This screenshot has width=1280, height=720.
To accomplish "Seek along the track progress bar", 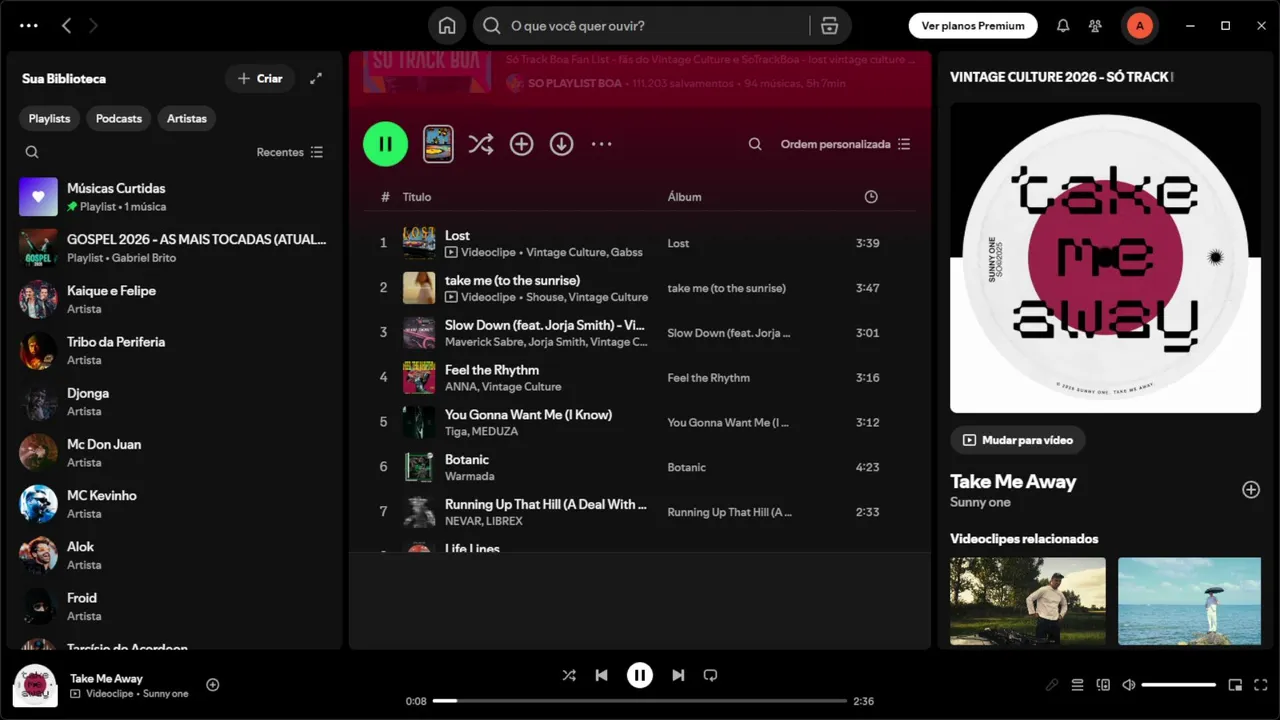I will 640,701.
